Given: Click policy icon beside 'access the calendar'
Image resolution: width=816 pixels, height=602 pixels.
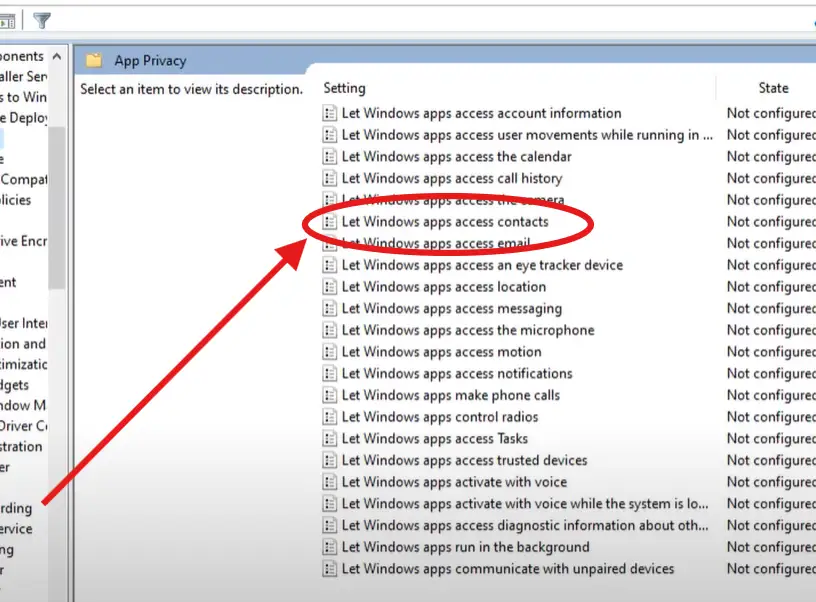Looking at the screenshot, I should click(329, 157).
